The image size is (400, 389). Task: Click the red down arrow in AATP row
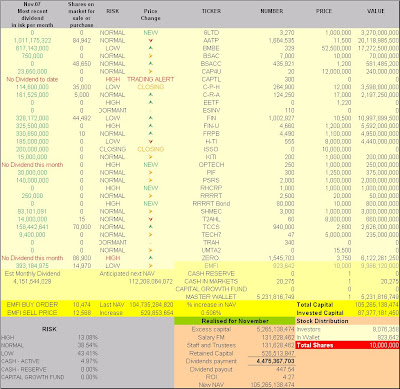click(x=151, y=40)
